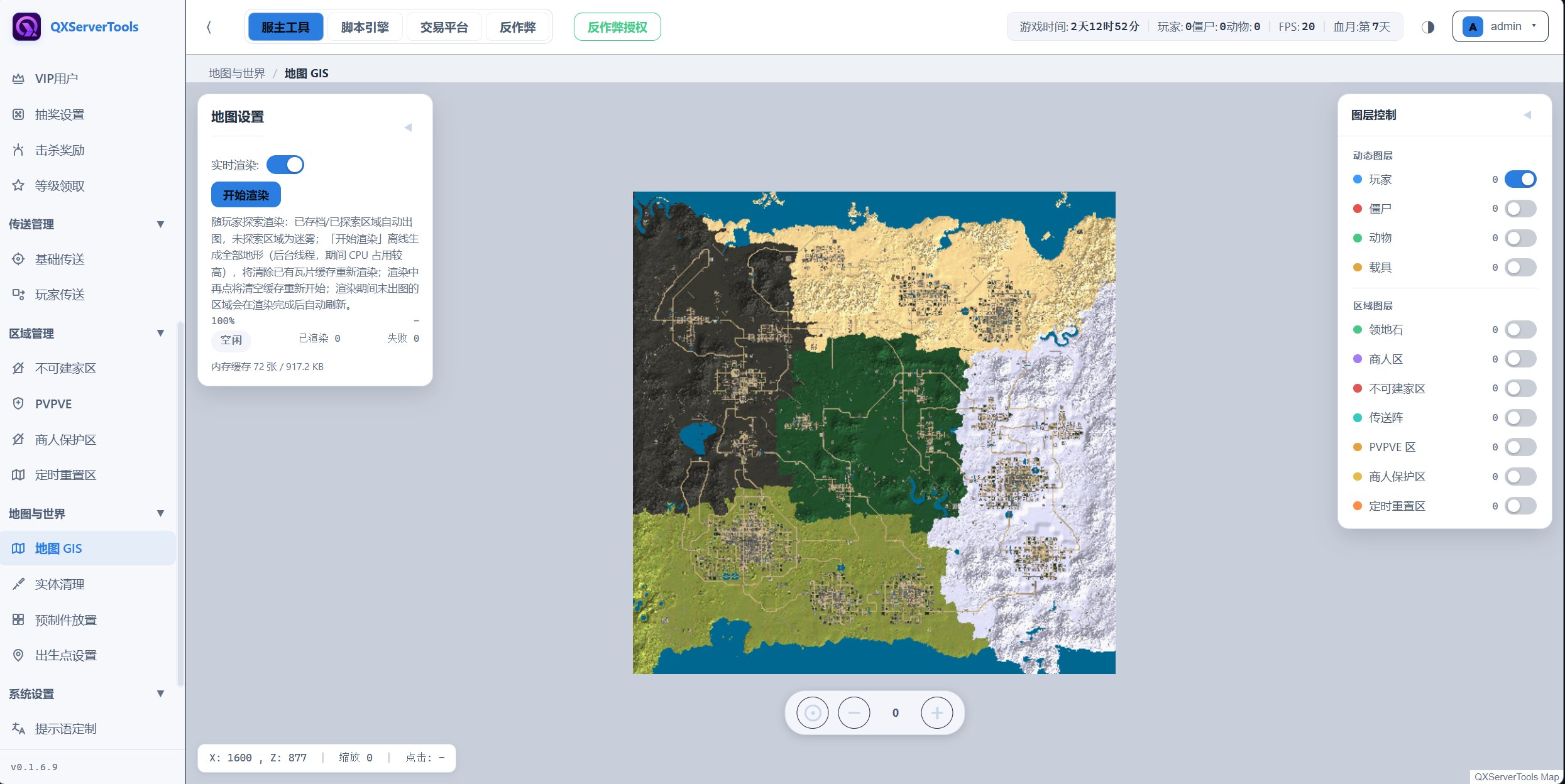Click the 实体清理 broom icon
Image resolution: width=1565 pixels, height=784 pixels.
pos(18,584)
